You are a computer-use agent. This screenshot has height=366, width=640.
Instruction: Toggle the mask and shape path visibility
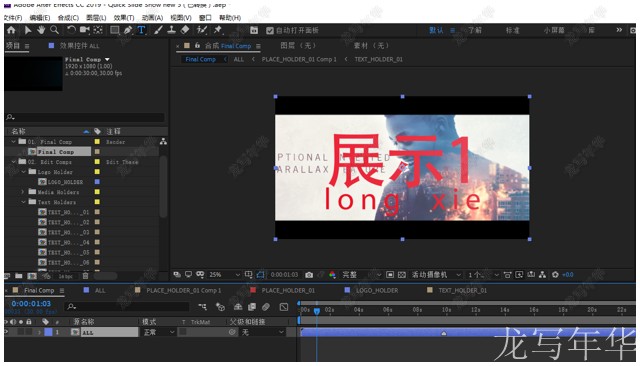(x=260, y=275)
